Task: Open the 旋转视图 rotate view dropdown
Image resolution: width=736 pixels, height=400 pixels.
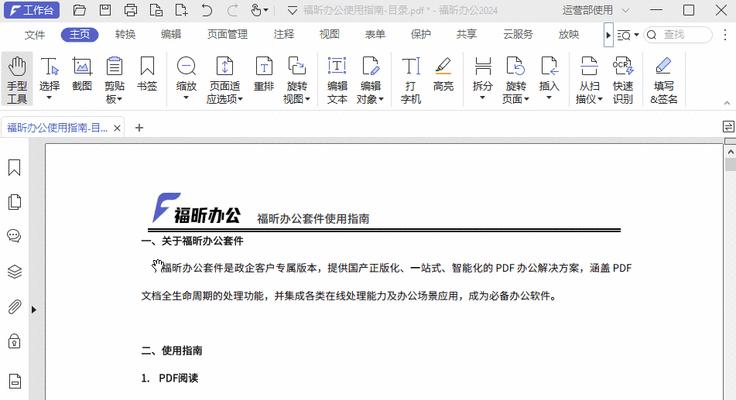Action: (x=297, y=79)
